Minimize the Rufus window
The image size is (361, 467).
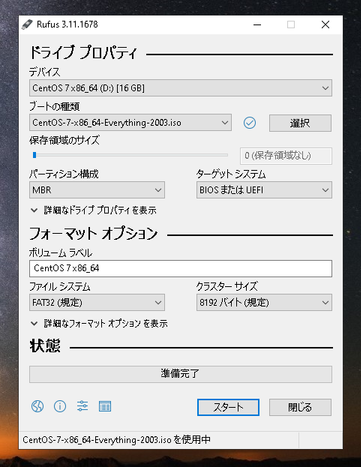click(x=257, y=25)
